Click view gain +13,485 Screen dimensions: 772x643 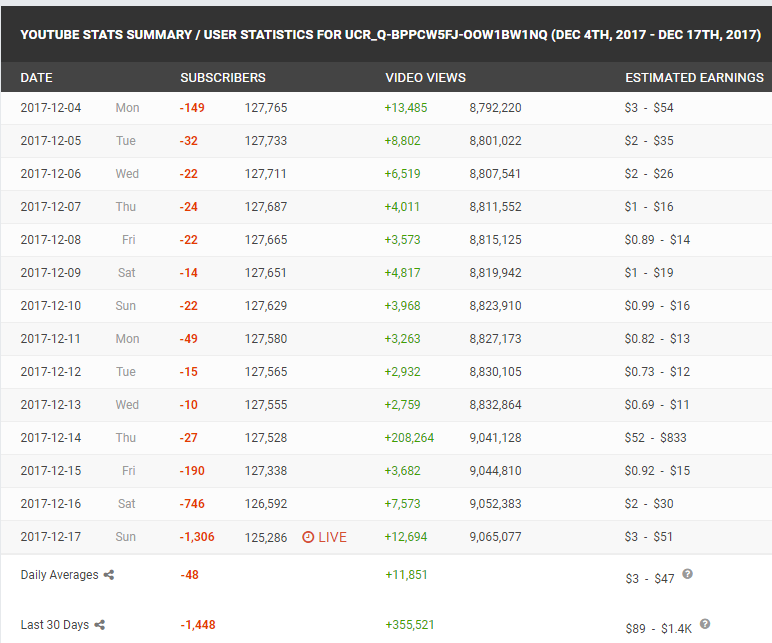pos(406,108)
